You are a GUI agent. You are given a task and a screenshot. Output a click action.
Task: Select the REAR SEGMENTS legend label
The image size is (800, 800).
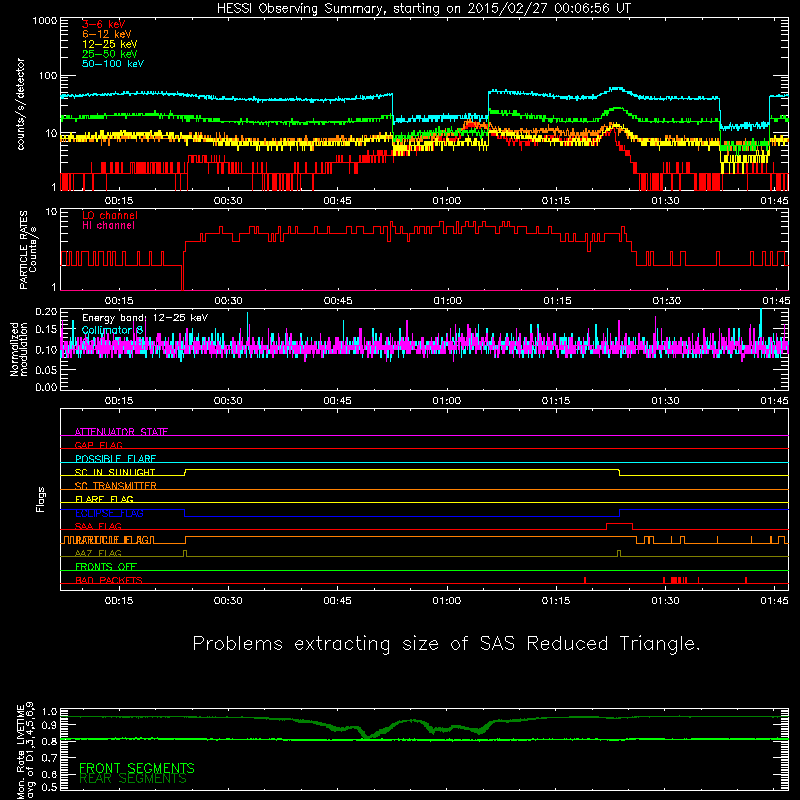coord(133,779)
